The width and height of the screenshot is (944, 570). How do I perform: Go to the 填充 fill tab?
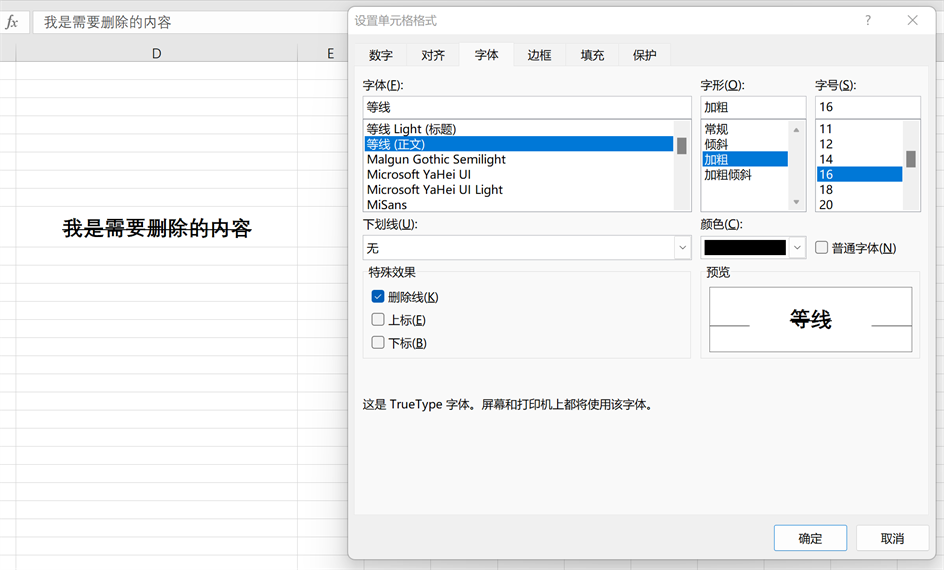592,56
